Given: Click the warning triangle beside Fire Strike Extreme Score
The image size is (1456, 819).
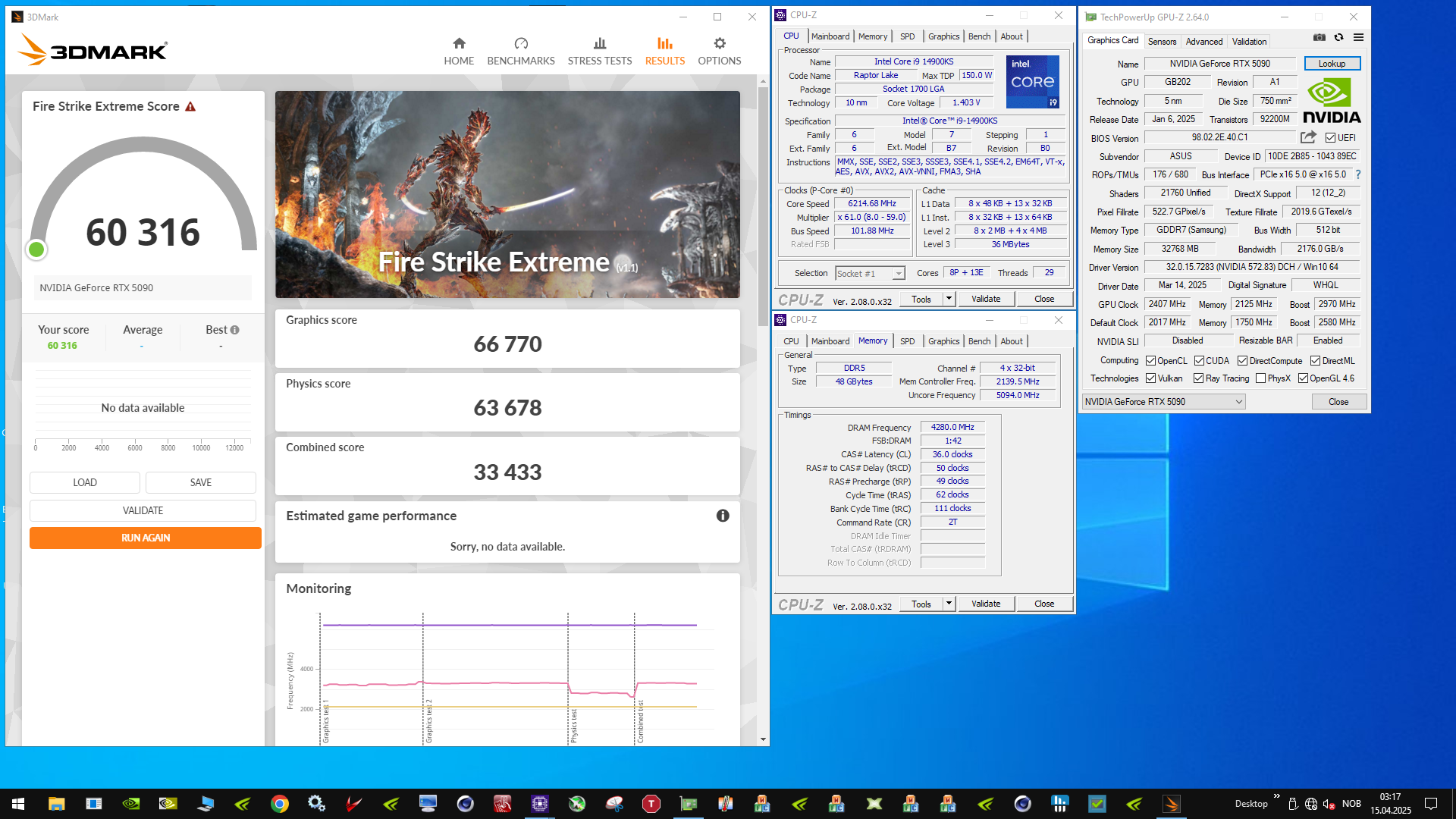Looking at the screenshot, I should (190, 107).
